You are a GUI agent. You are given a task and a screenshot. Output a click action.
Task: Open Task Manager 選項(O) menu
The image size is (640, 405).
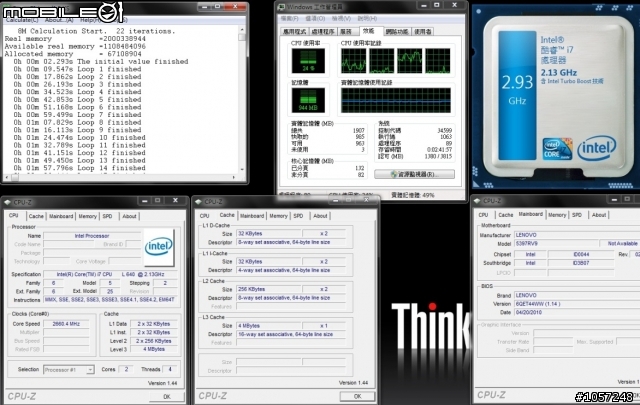pyautogui.click(x=315, y=18)
